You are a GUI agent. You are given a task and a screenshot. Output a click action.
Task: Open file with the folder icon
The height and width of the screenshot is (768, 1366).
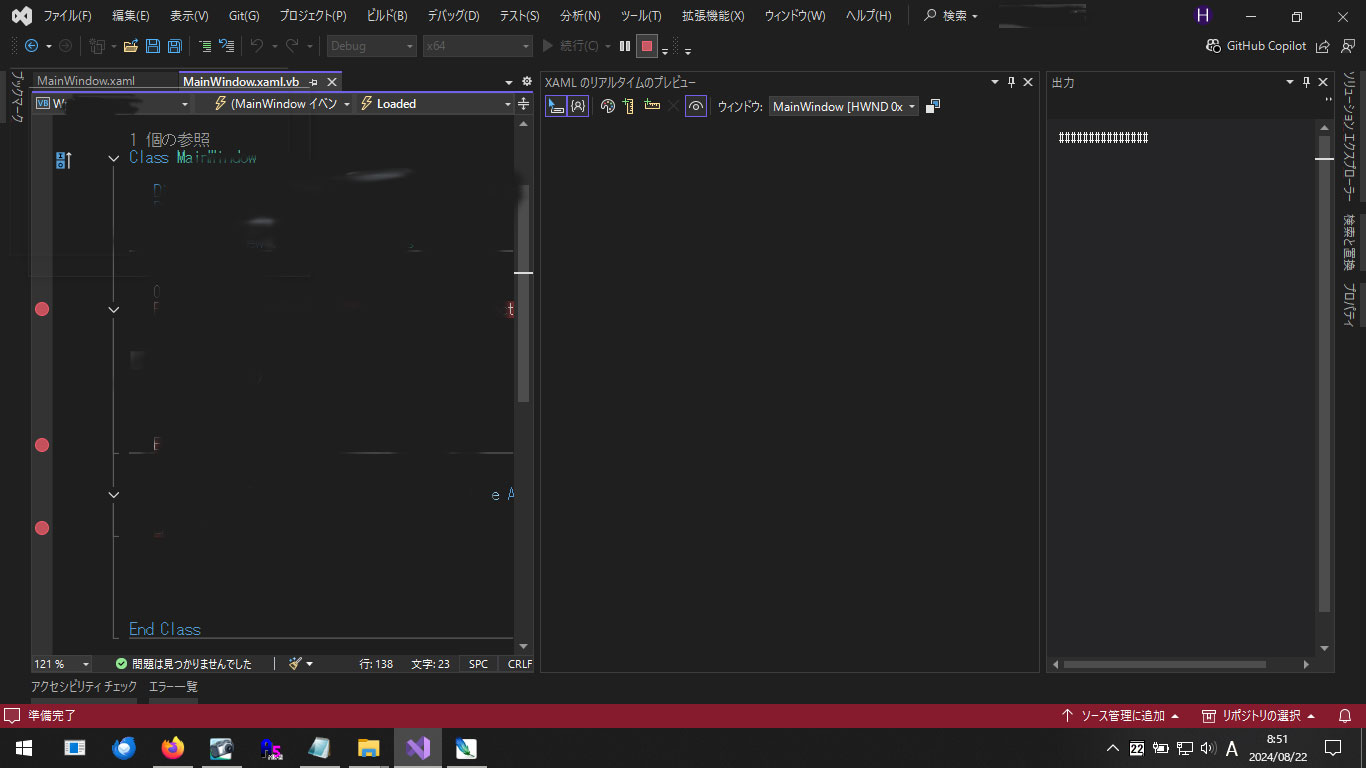(x=130, y=46)
